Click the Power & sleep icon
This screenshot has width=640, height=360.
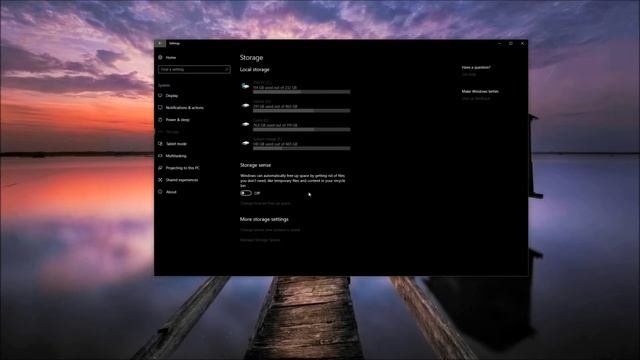160,120
